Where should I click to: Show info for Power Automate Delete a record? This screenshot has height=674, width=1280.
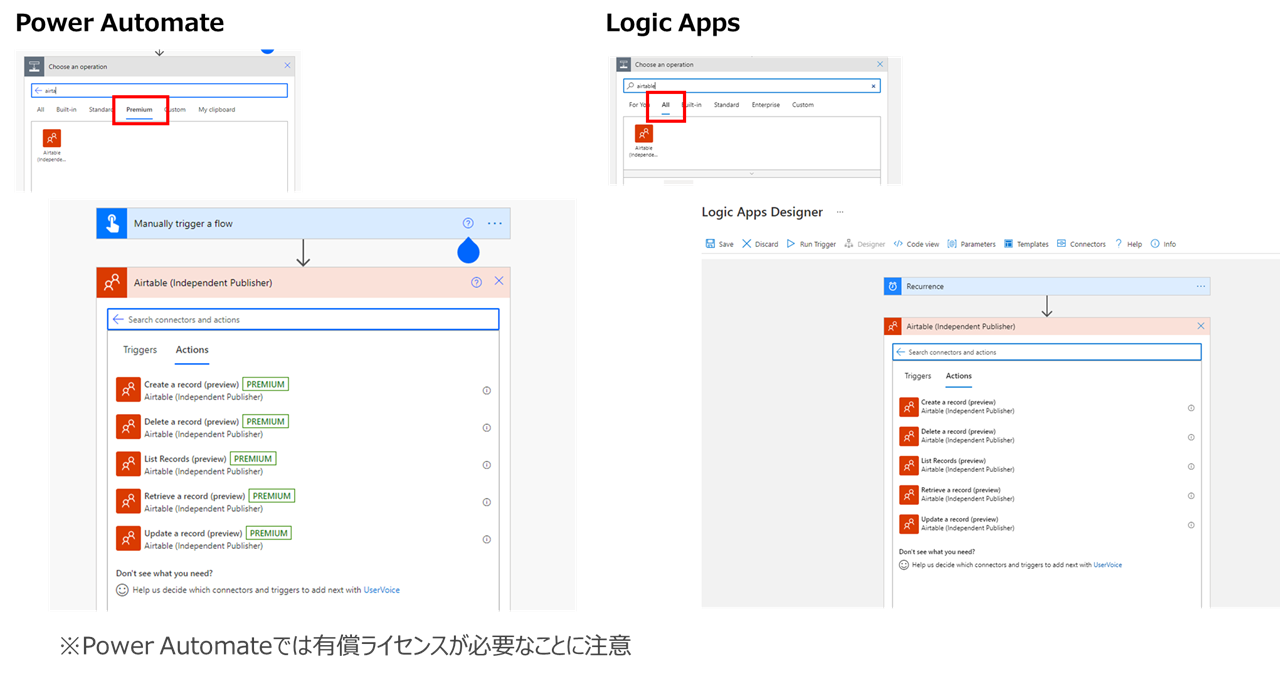(x=487, y=428)
